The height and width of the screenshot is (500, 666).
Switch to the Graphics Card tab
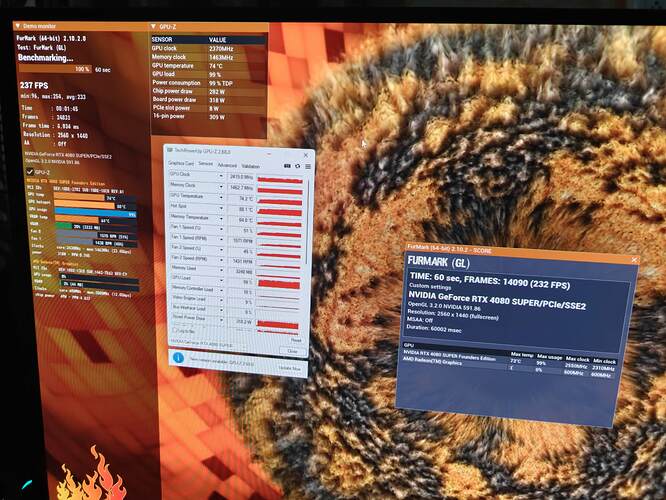tap(180, 165)
